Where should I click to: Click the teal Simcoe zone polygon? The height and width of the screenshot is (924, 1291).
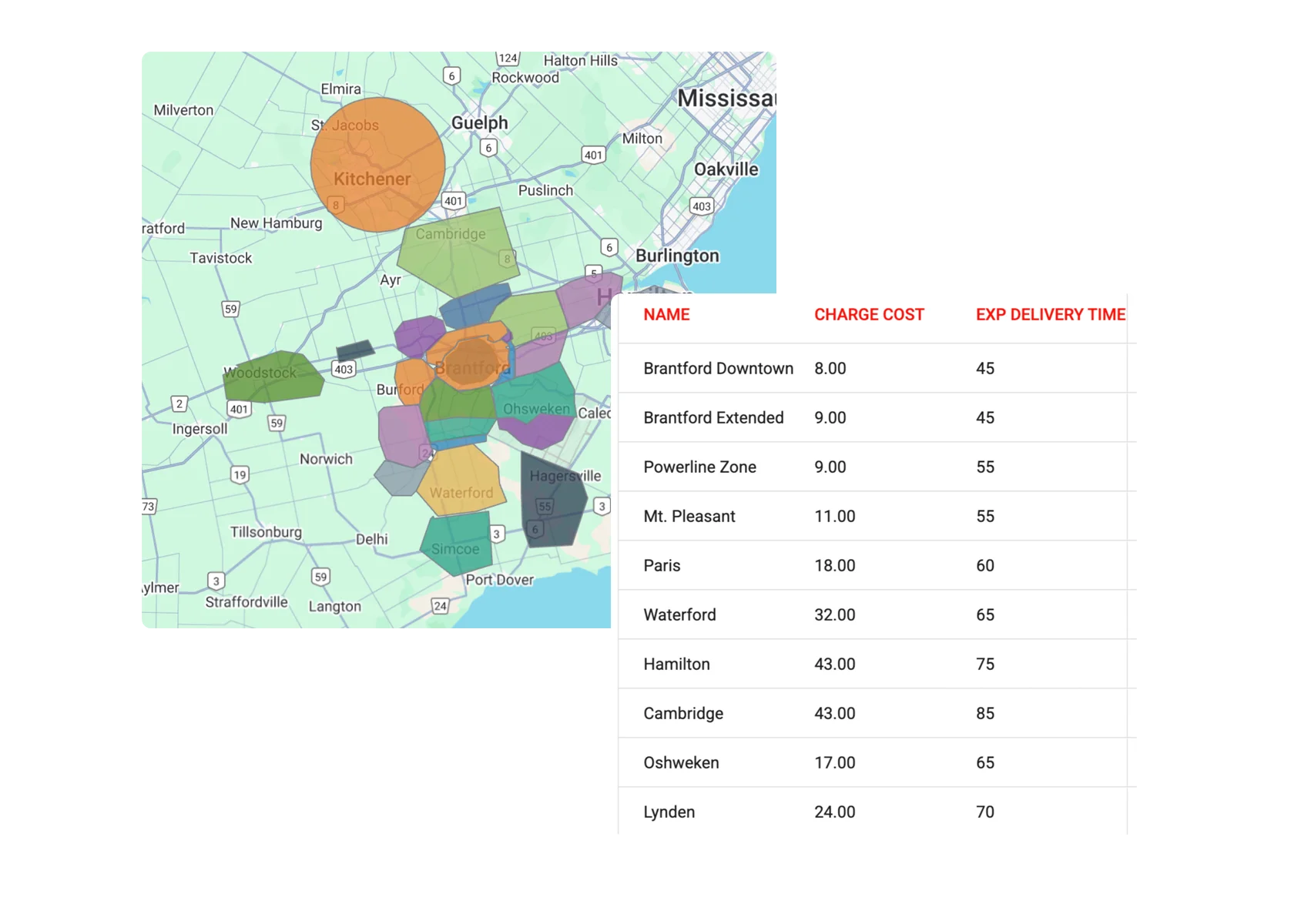456,543
